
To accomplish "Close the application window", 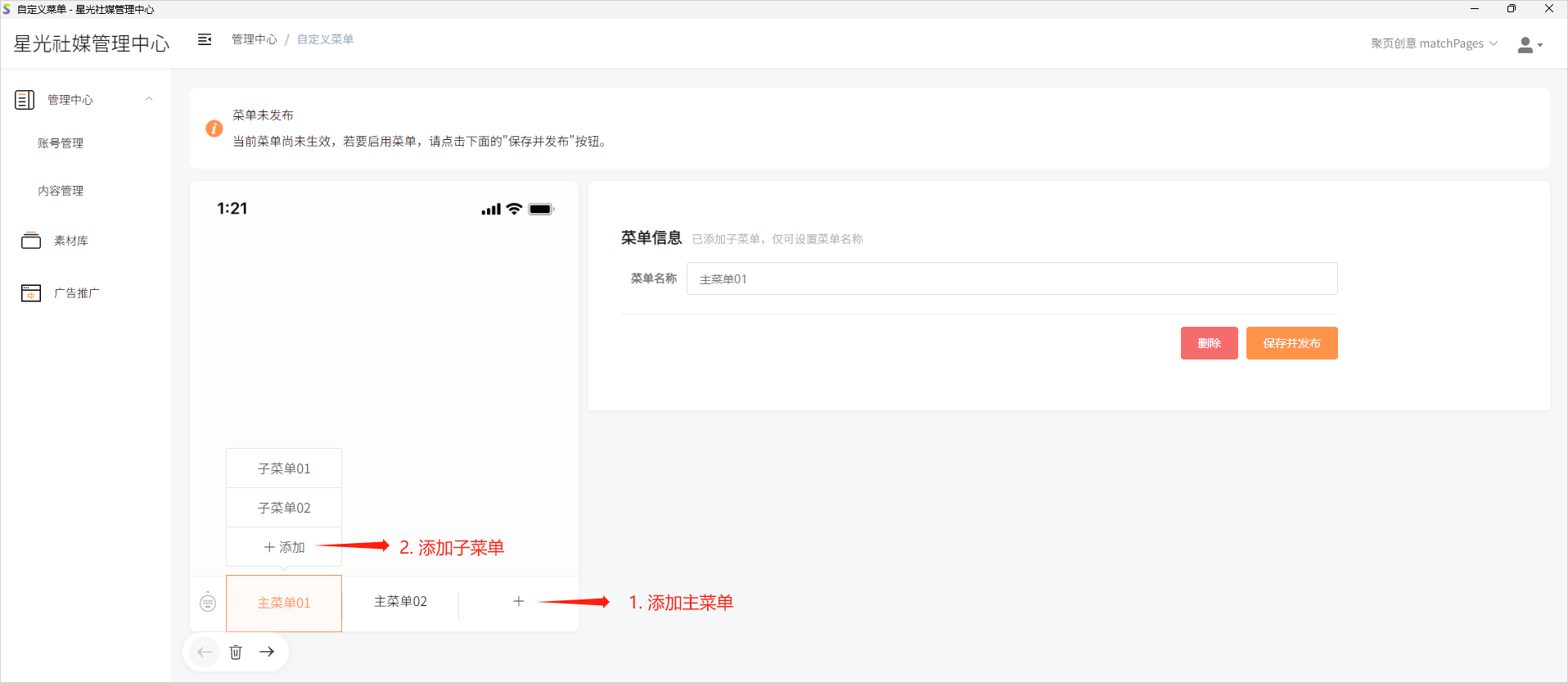I will click(1549, 9).
